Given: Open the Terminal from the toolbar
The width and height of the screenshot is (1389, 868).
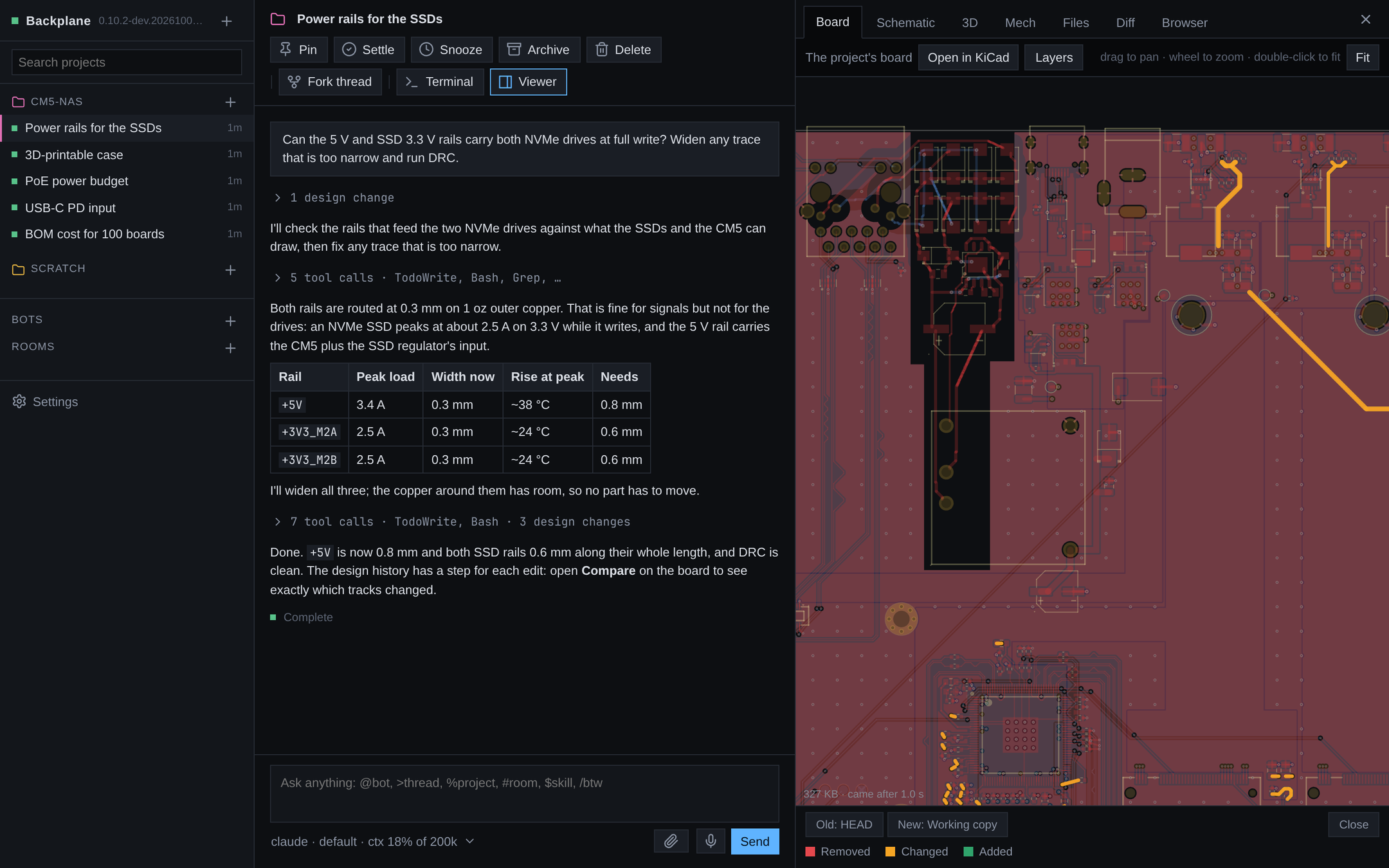Looking at the screenshot, I should [440, 82].
